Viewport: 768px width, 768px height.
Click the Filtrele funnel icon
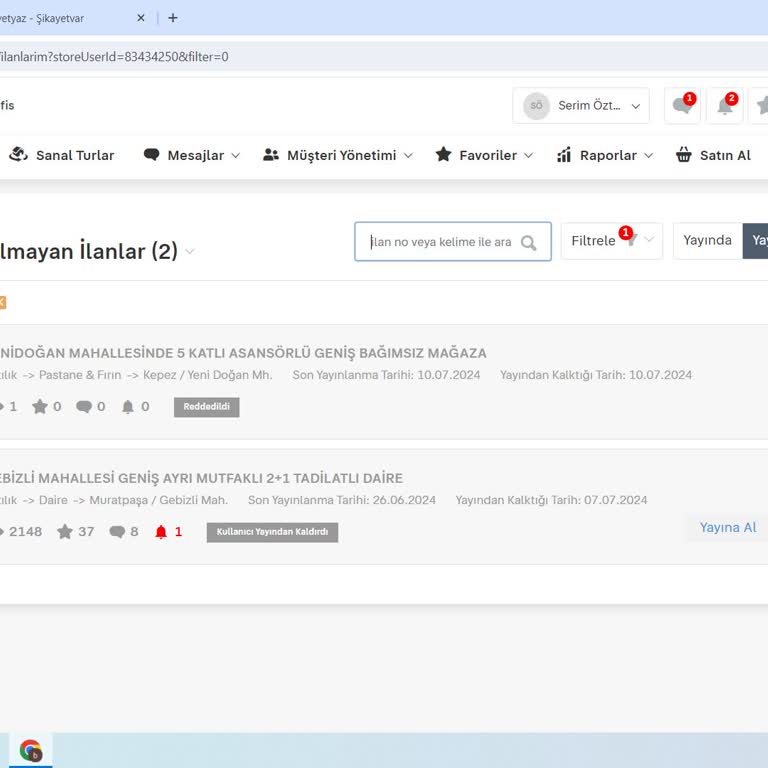[x=632, y=240]
